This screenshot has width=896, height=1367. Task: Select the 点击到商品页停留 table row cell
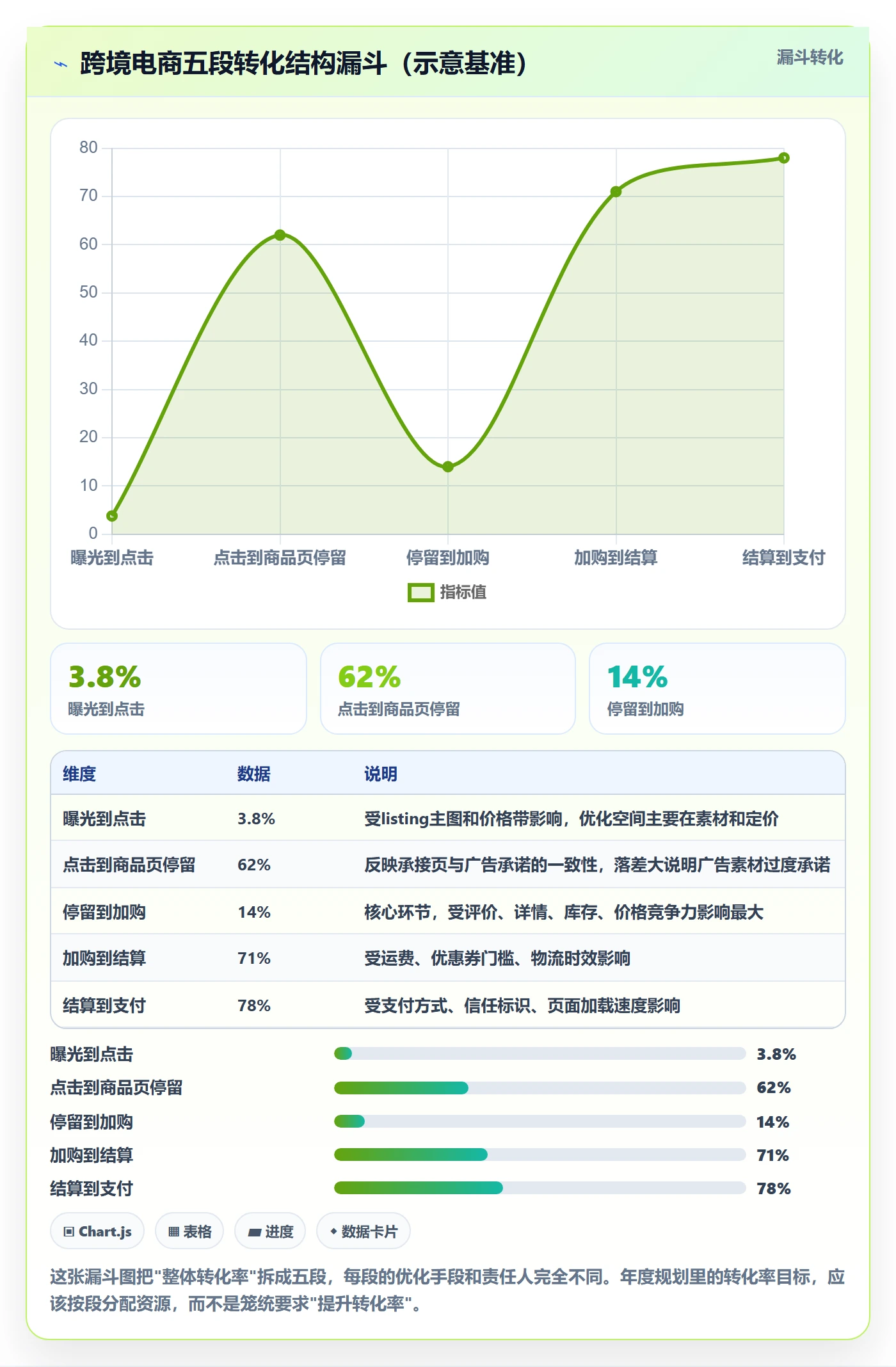click(129, 865)
